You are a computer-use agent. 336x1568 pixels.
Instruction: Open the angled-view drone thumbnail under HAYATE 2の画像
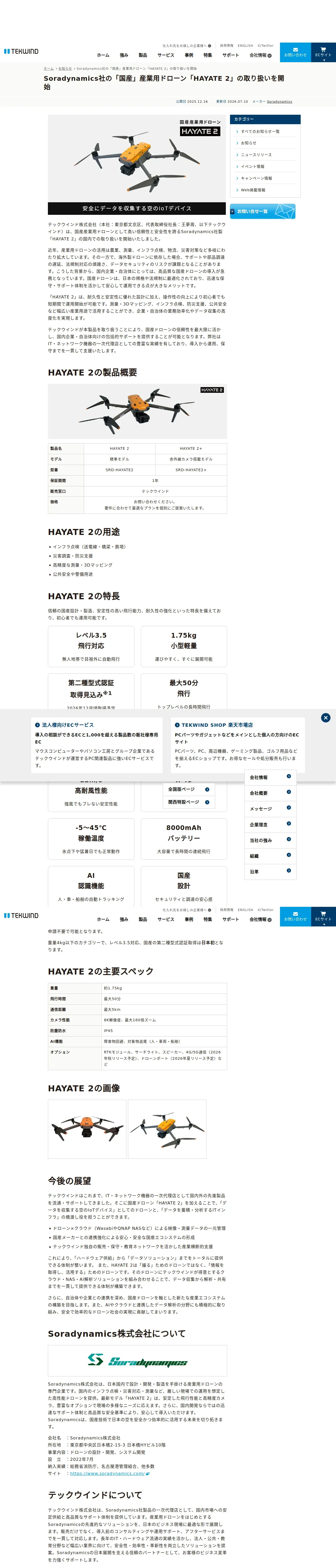(x=167, y=1129)
